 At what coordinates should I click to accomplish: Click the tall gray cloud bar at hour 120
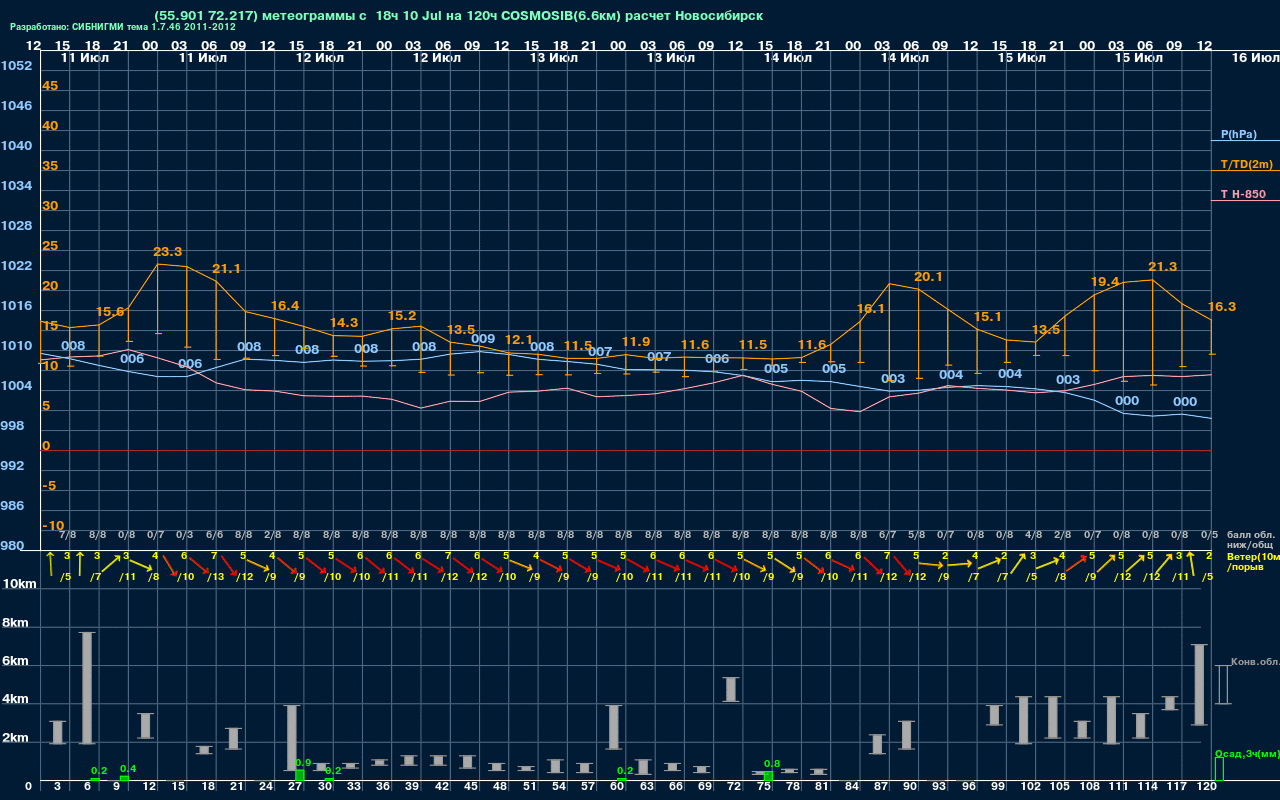[x=1200, y=685]
